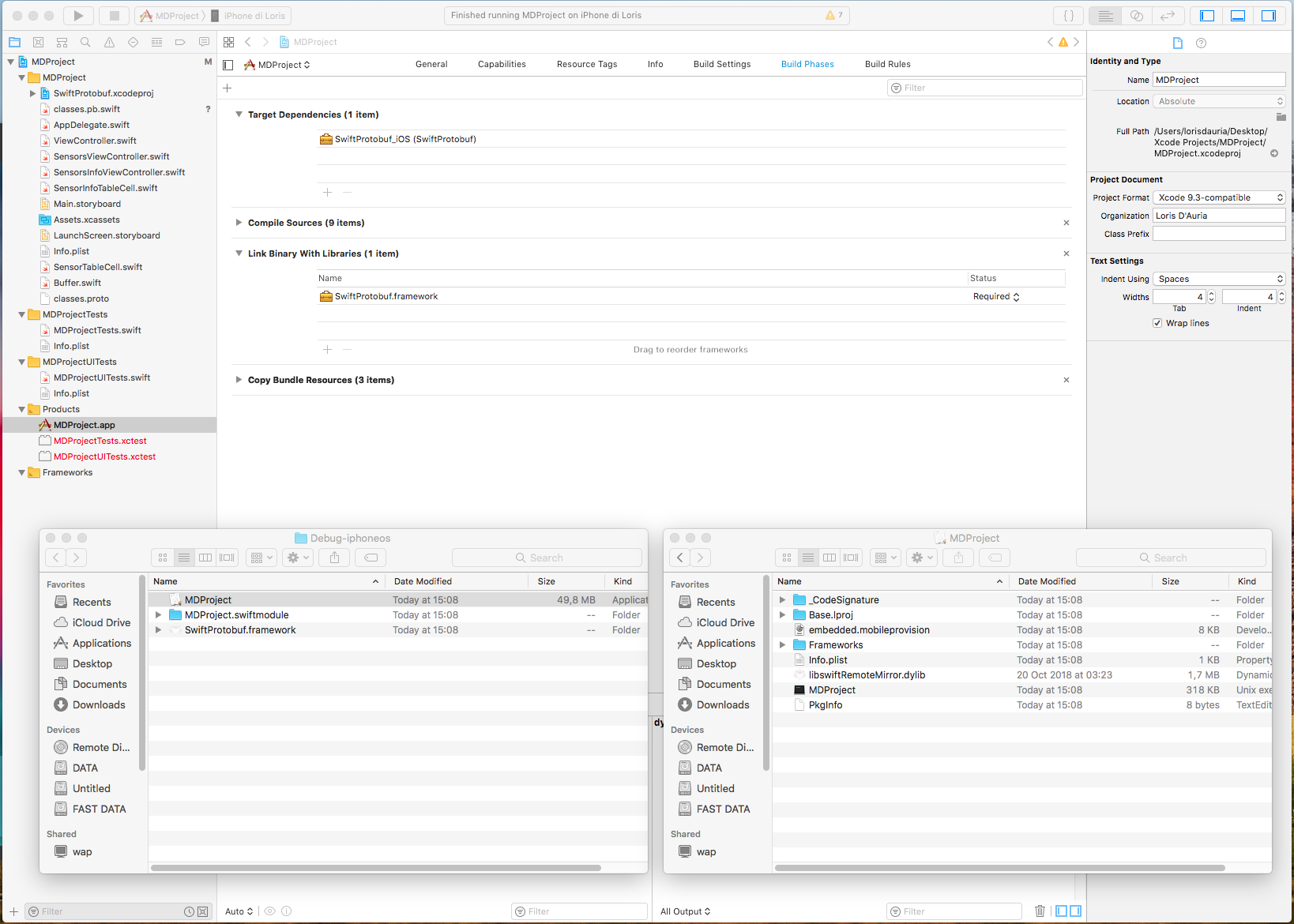The width and height of the screenshot is (1294, 924).
Task: Toggle the Wrap lines checkbox
Action: tap(1157, 323)
